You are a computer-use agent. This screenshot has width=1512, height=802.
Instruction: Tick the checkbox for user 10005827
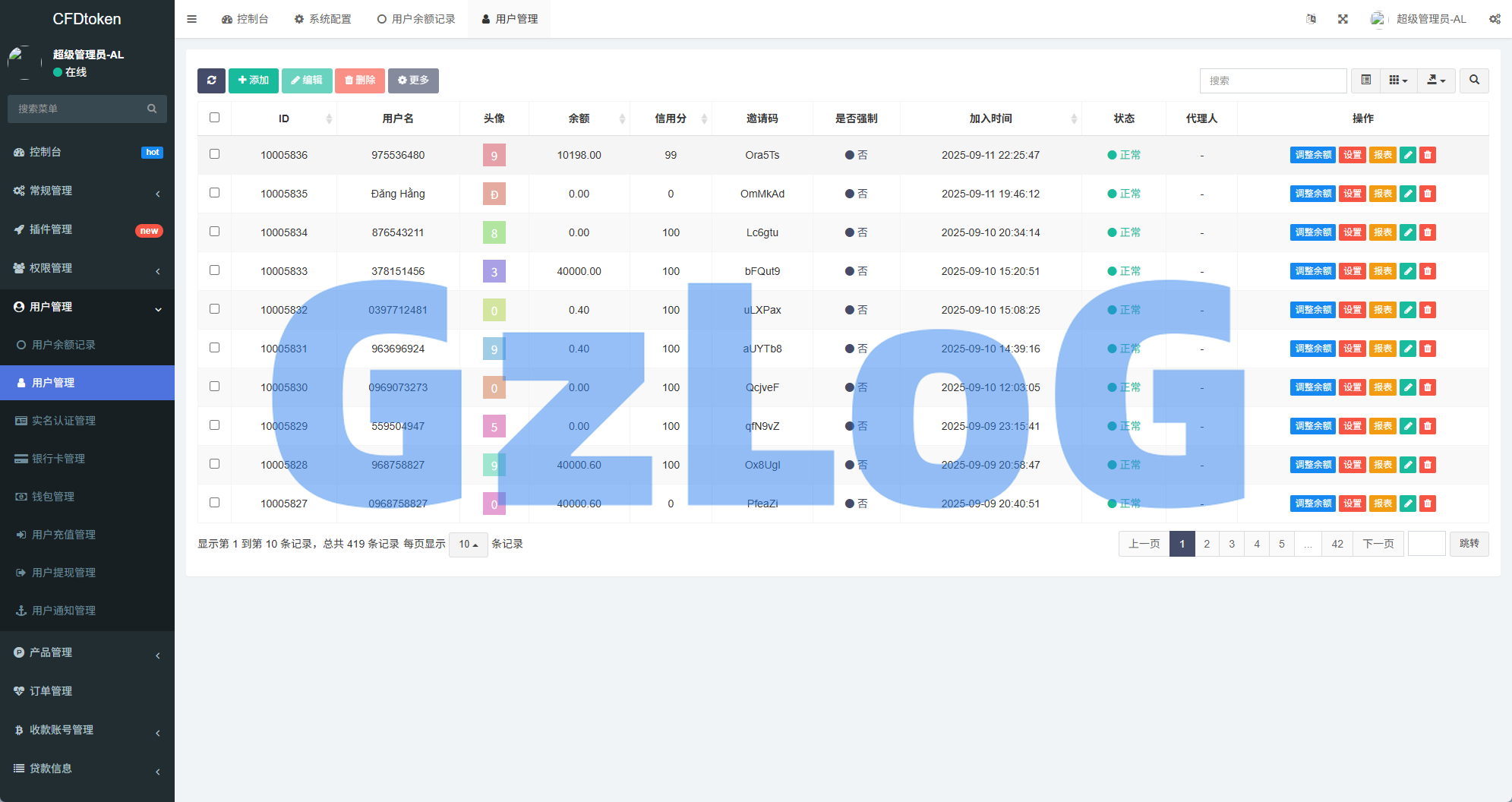click(x=214, y=503)
